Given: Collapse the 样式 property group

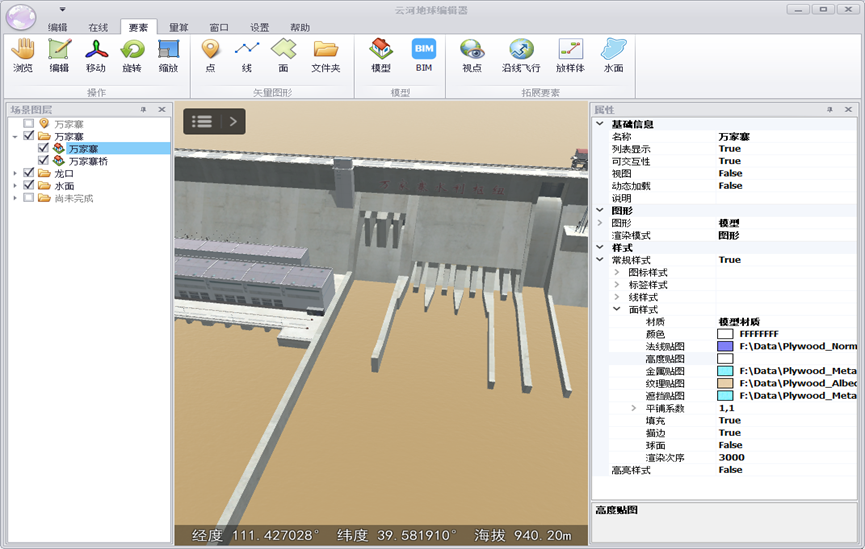Looking at the screenshot, I should (x=600, y=248).
